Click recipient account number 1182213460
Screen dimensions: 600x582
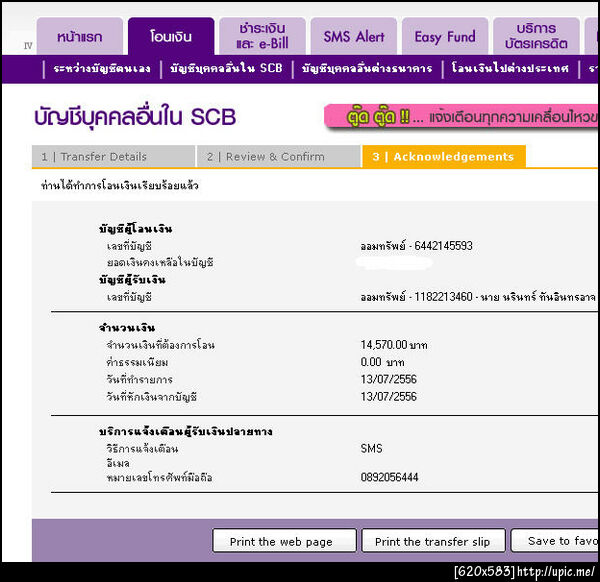coord(443,297)
